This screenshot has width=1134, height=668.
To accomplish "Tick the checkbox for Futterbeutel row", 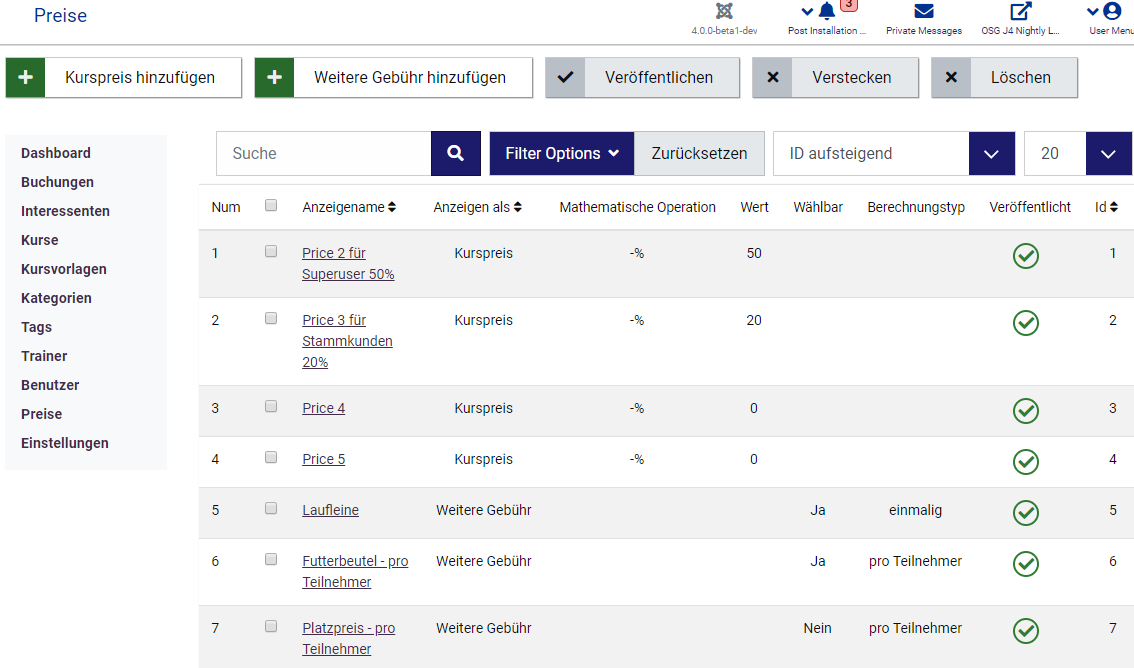I will [271, 559].
